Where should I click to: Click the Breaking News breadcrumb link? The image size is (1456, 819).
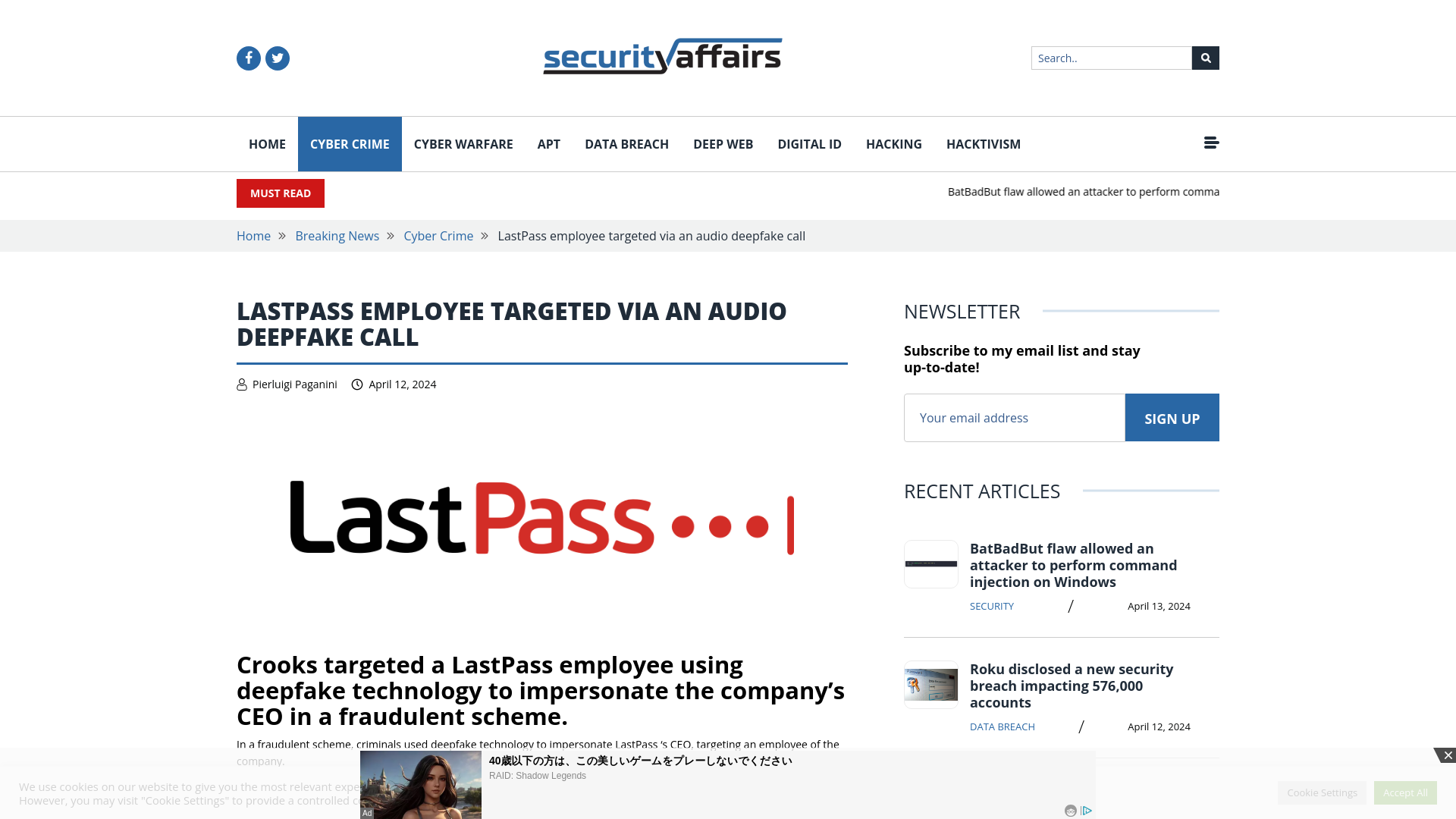pos(337,236)
